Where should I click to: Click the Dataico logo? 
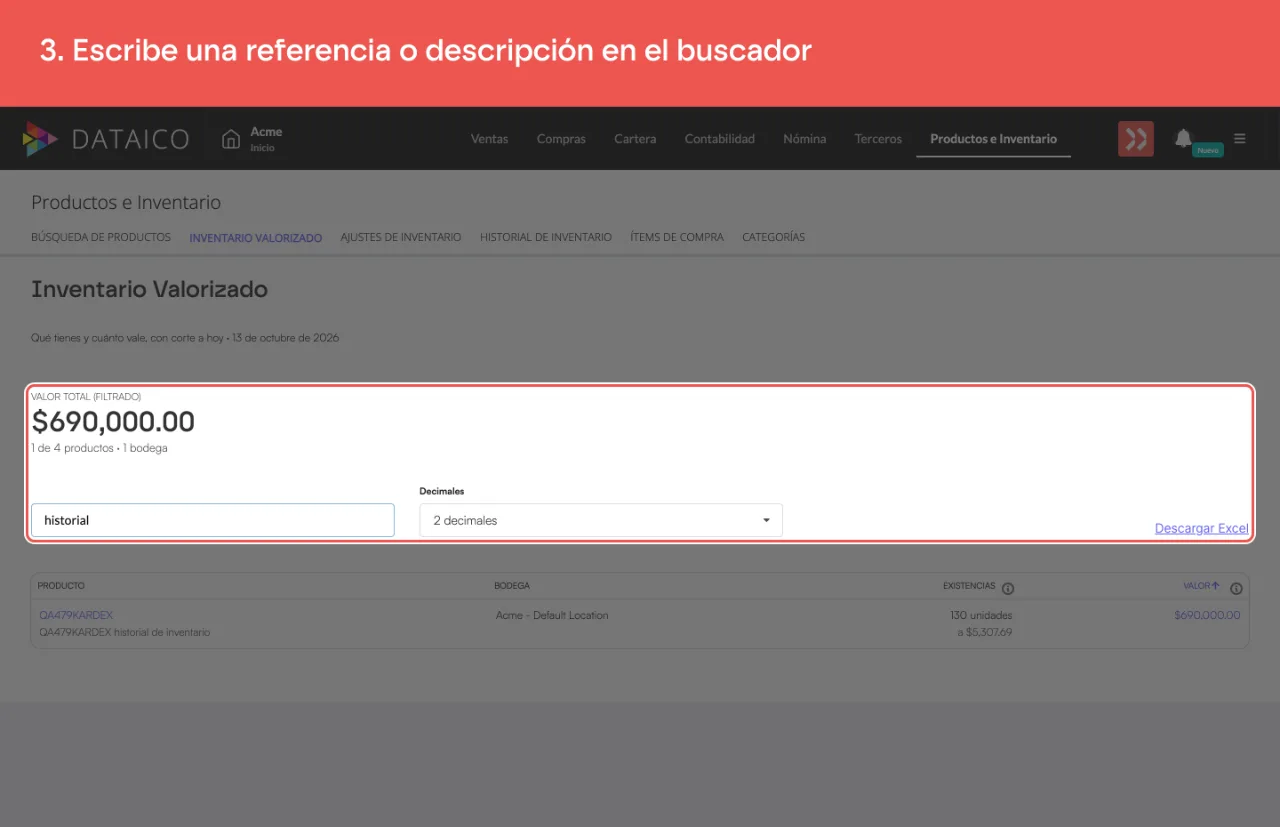click(106, 139)
